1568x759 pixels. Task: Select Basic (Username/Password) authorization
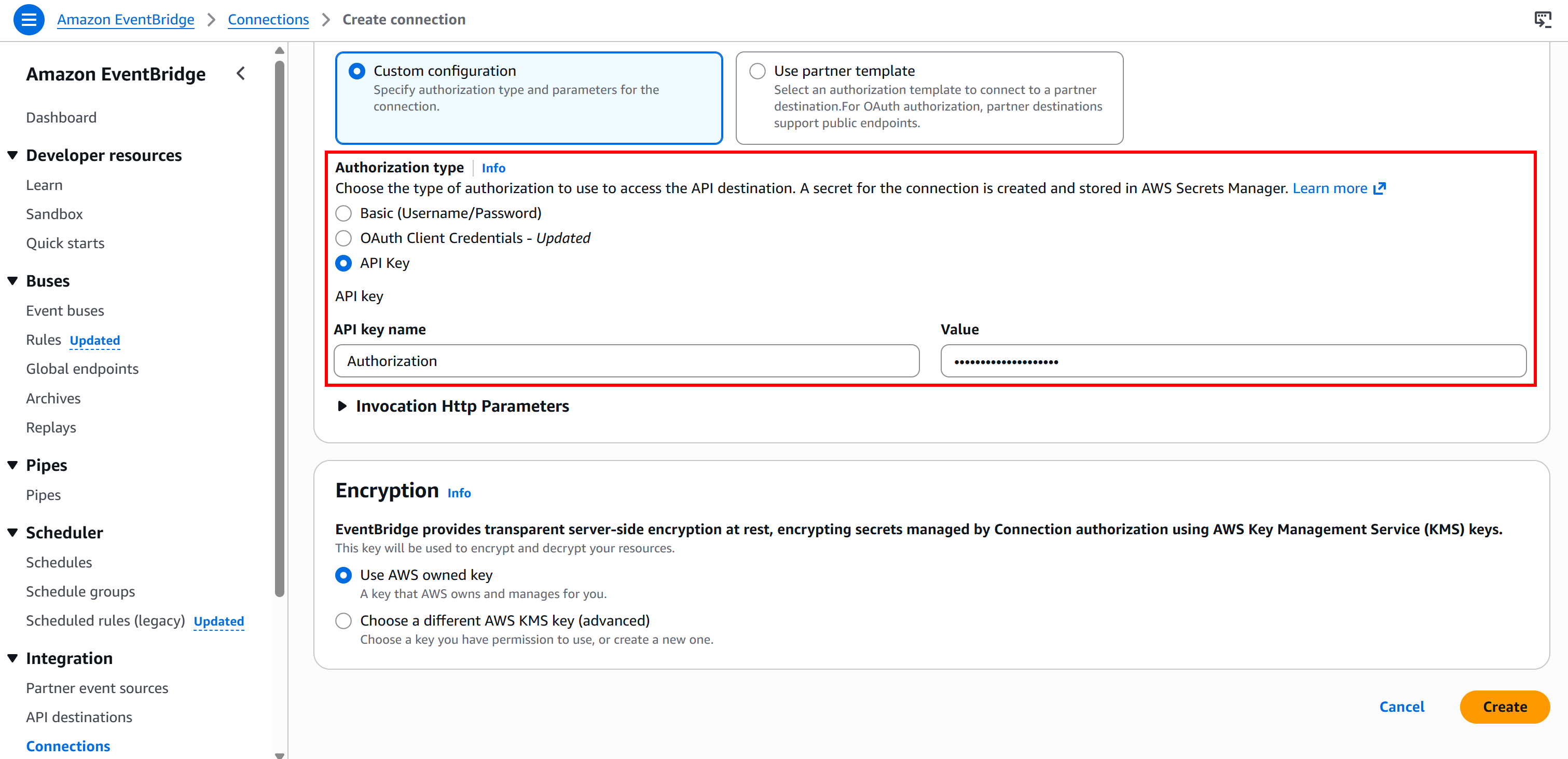point(343,213)
